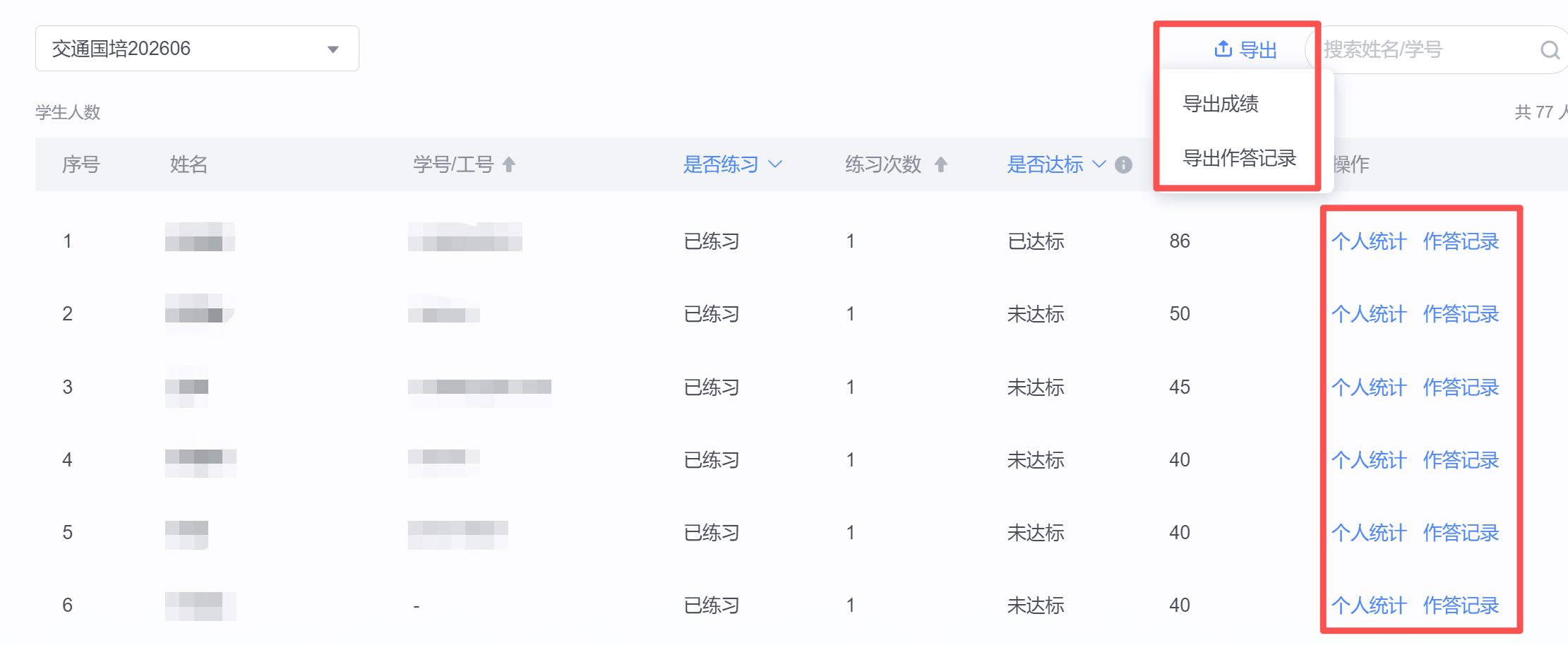
Task: Open 作答记录 for student row 6
Action: [x=1461, y=605]
